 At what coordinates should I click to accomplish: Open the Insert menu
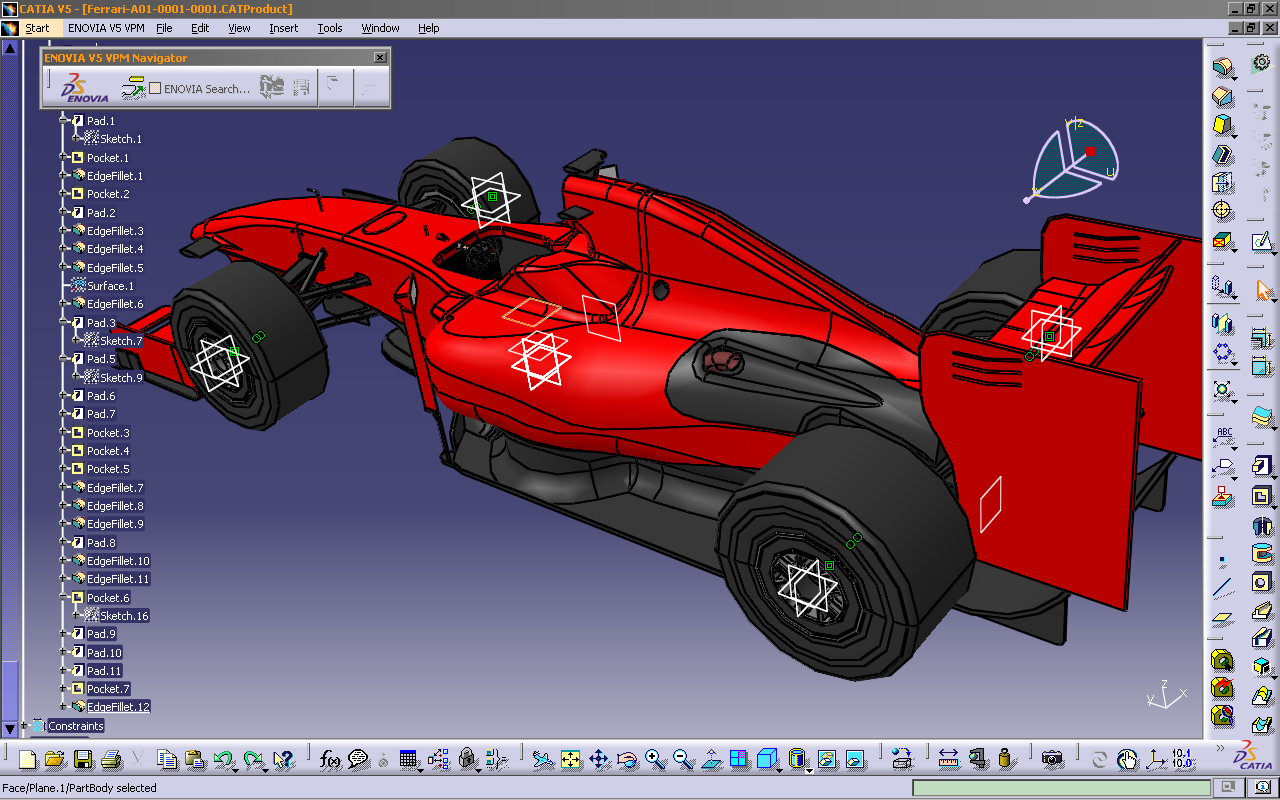[283, 28]
